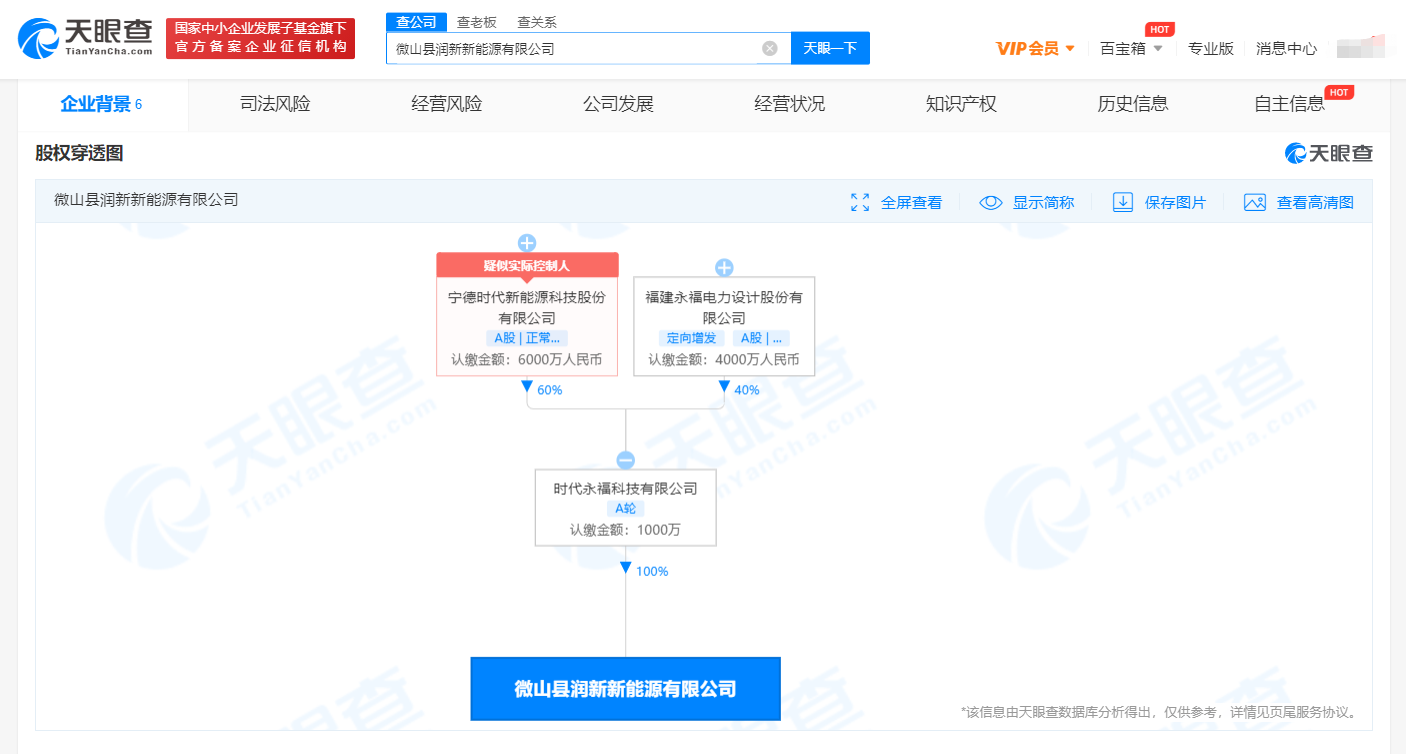Click the 查看高清图 label
This screenshot has width=1406, height=754.
pyautogui.click(x=1315, y=202)
